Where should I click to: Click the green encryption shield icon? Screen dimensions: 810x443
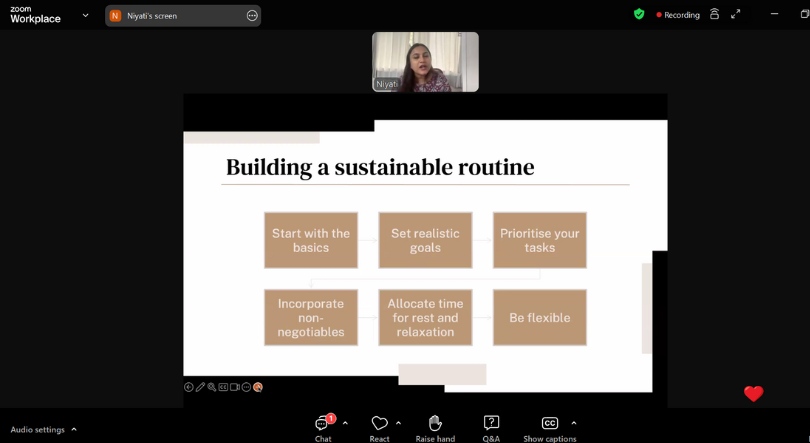639,14
